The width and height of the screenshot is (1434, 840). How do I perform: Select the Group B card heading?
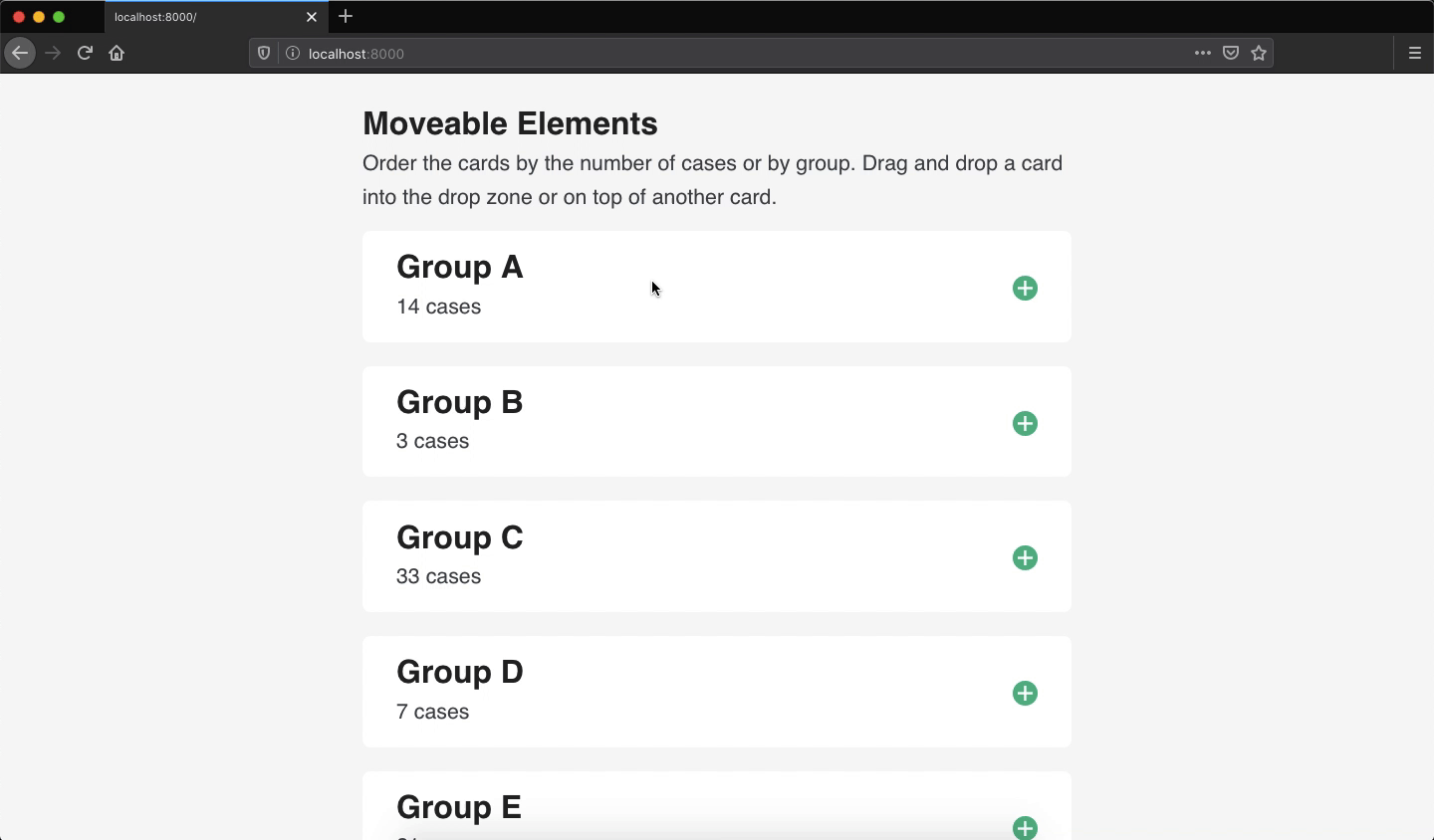tap(460, 402)
